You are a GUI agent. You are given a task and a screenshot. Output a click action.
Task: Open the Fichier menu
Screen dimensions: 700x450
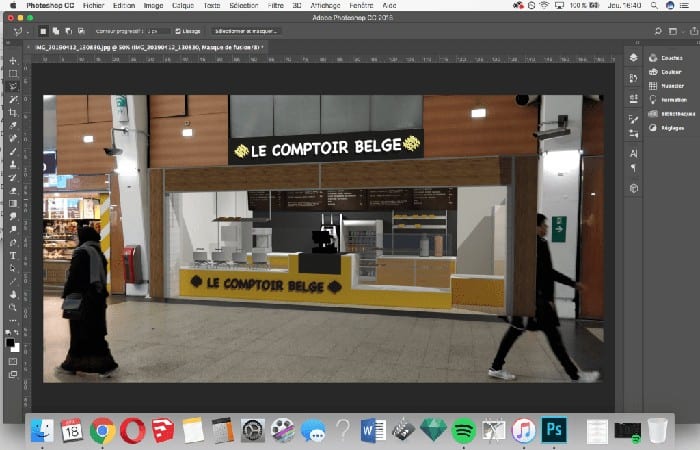pyautogui.click(x=93, y=5)
